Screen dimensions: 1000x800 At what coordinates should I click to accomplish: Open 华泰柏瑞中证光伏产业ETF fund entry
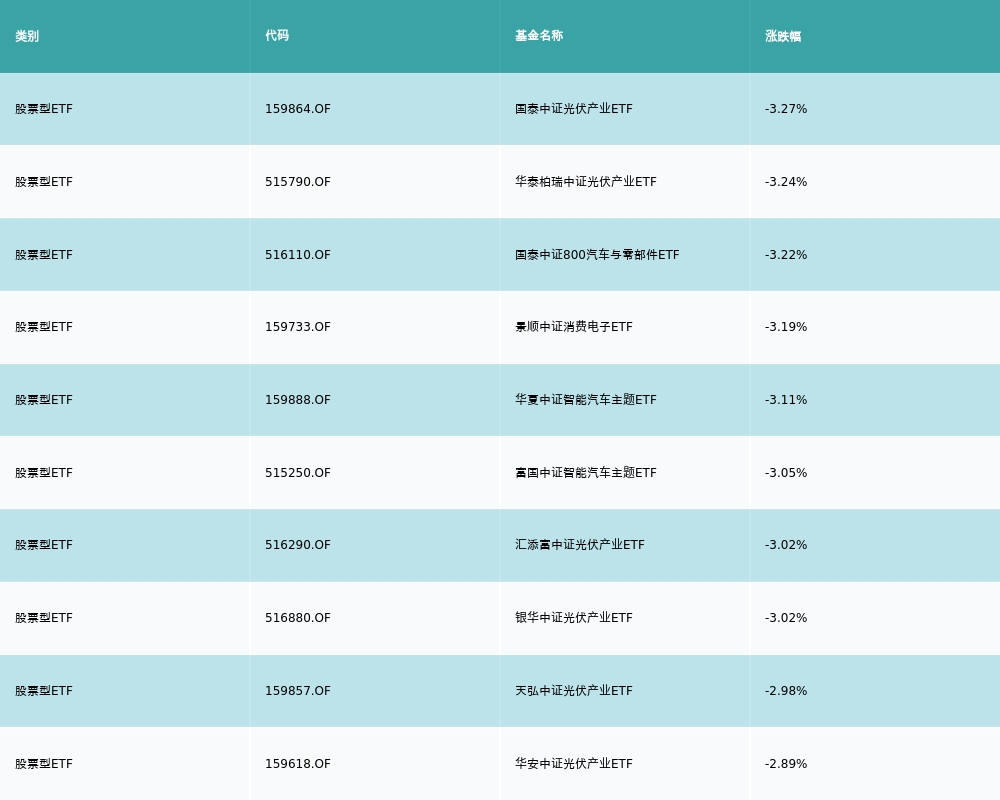click(x=586, y=182)
